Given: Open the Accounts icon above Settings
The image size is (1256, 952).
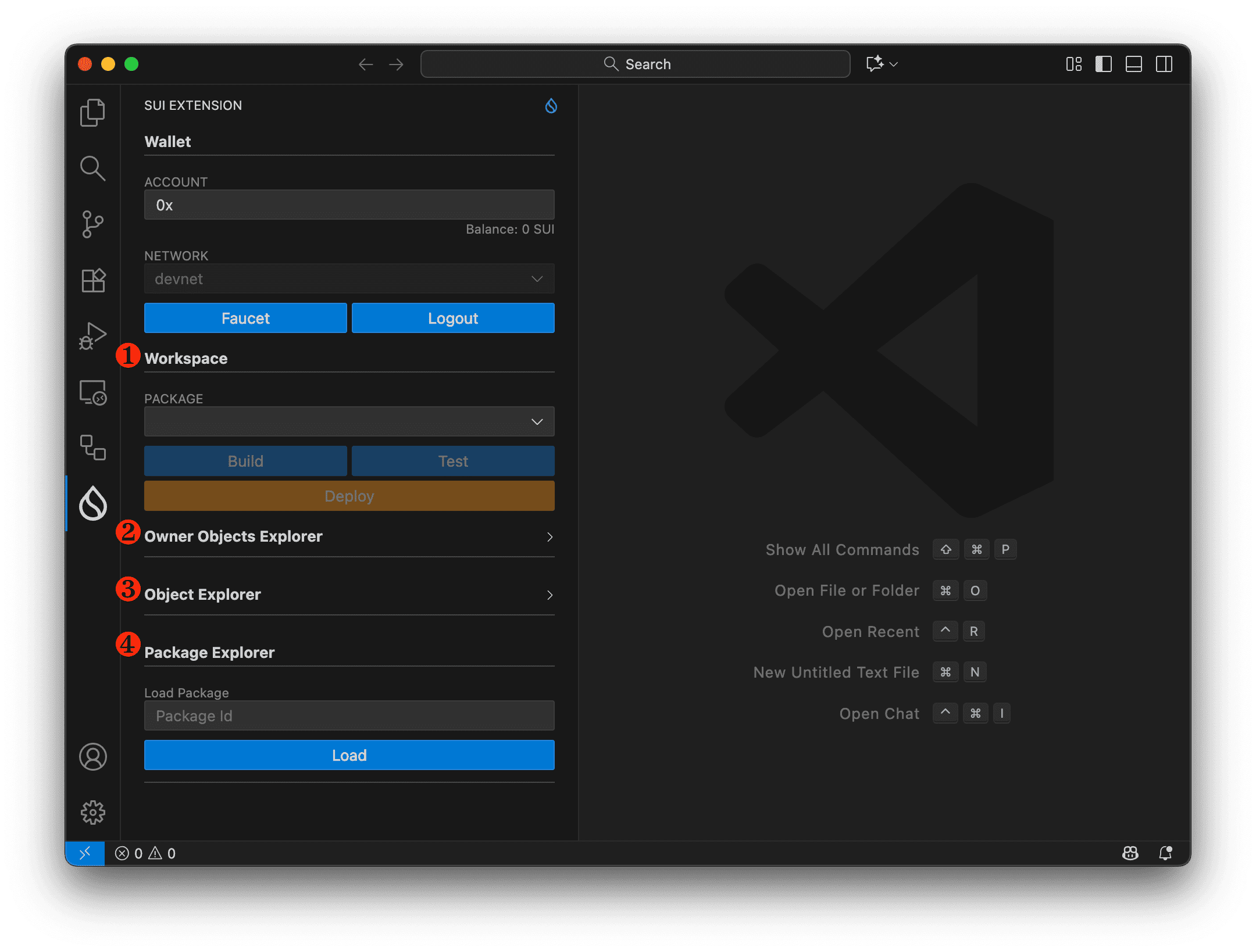Looking at the screenshot, I should (x=92, y=757).
